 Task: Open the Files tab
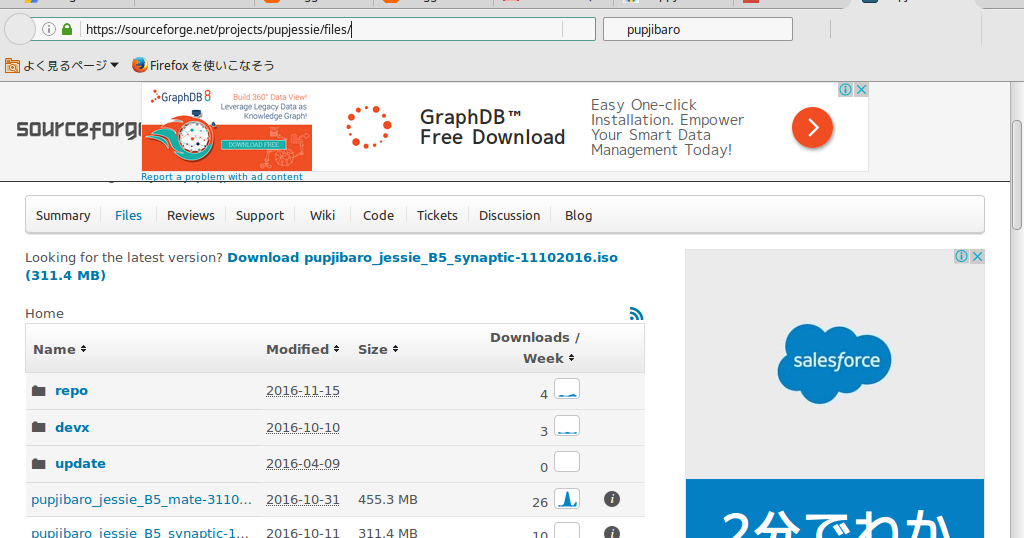128,215
